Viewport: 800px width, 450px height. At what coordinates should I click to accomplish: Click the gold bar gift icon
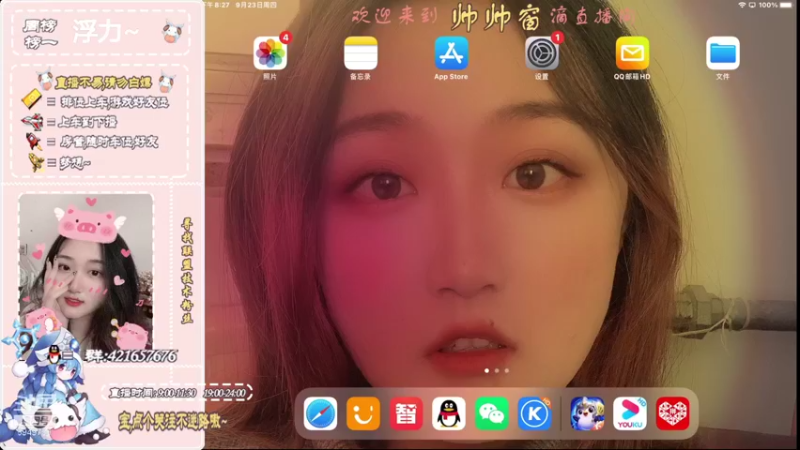pos(32,98)
